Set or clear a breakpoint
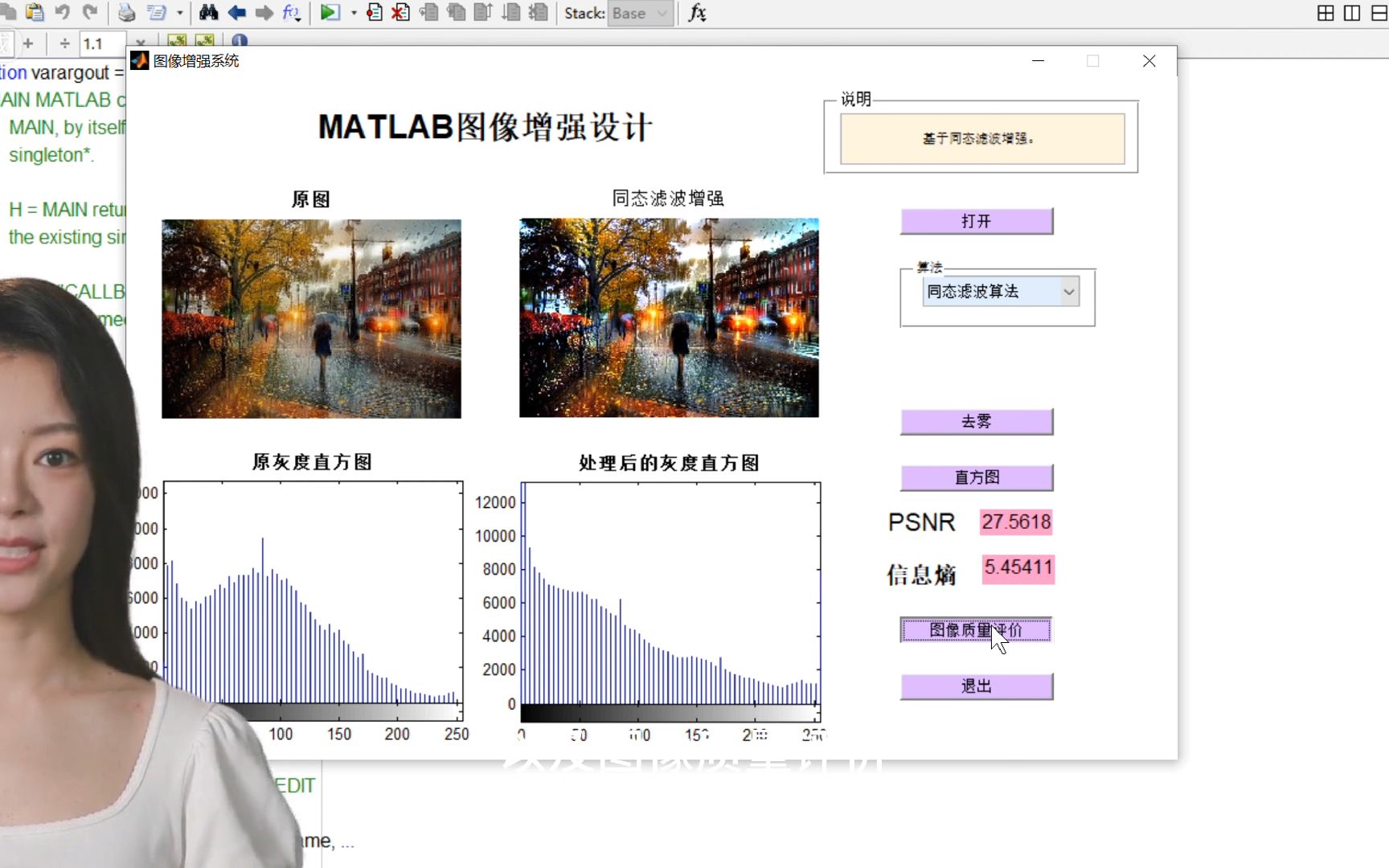This screenshot has height=868, width=1389. (x=374, y=13)
